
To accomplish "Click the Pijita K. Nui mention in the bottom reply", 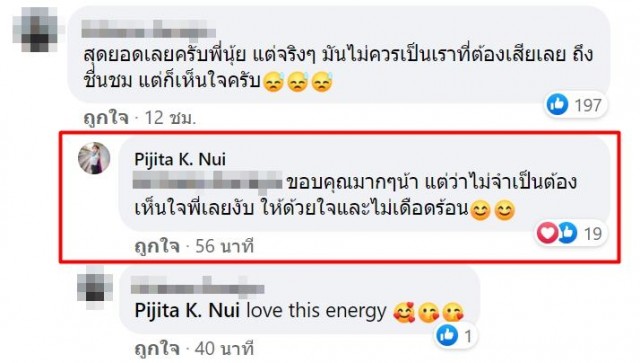I will (187, 311).
